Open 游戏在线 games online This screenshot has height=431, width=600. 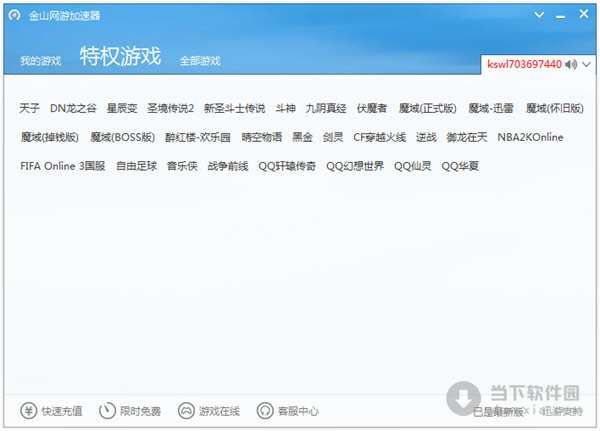click(x=219, y=411)
